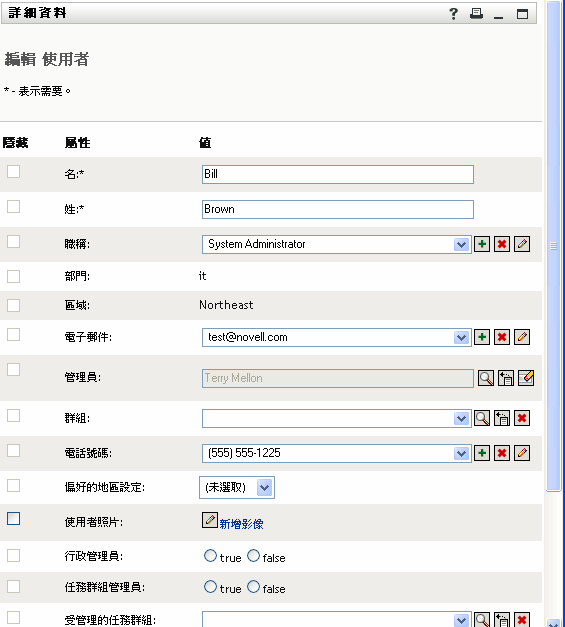Set 任務群組管理員 to true
This screenshot has height=627, width=565.
tap(210, 587)
